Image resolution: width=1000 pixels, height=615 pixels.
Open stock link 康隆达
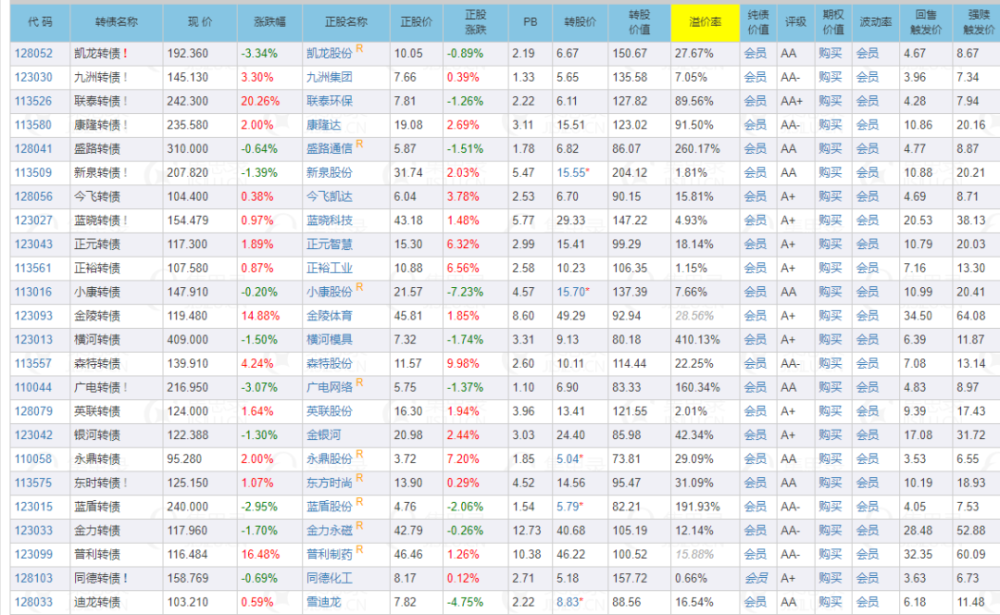coord(323,125)
